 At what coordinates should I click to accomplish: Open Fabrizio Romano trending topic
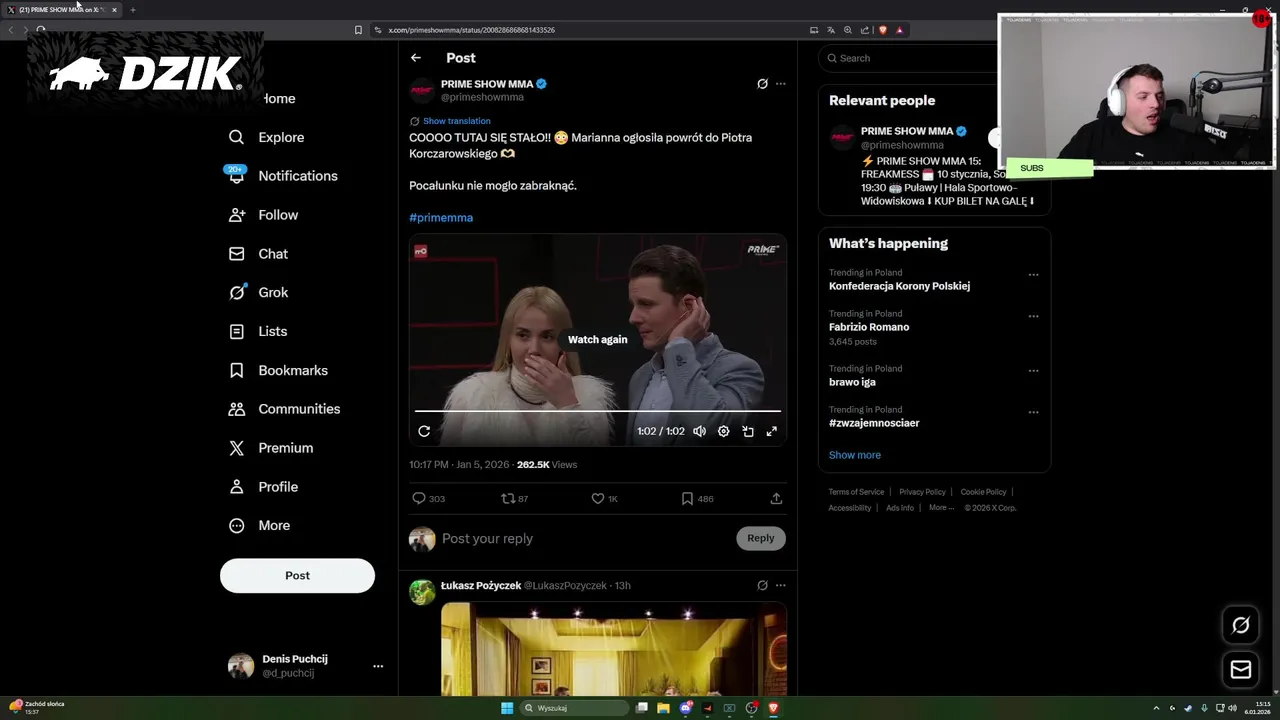[x=869, y=327]
